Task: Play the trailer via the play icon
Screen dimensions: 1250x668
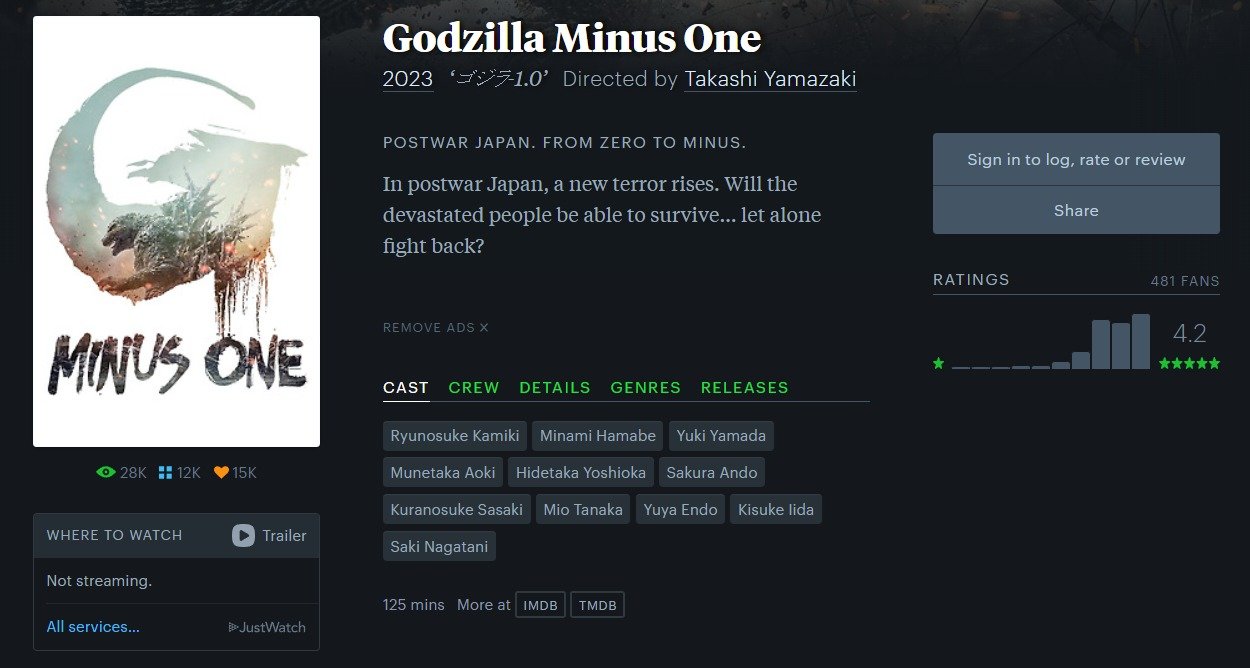Action: pos(243,535)
